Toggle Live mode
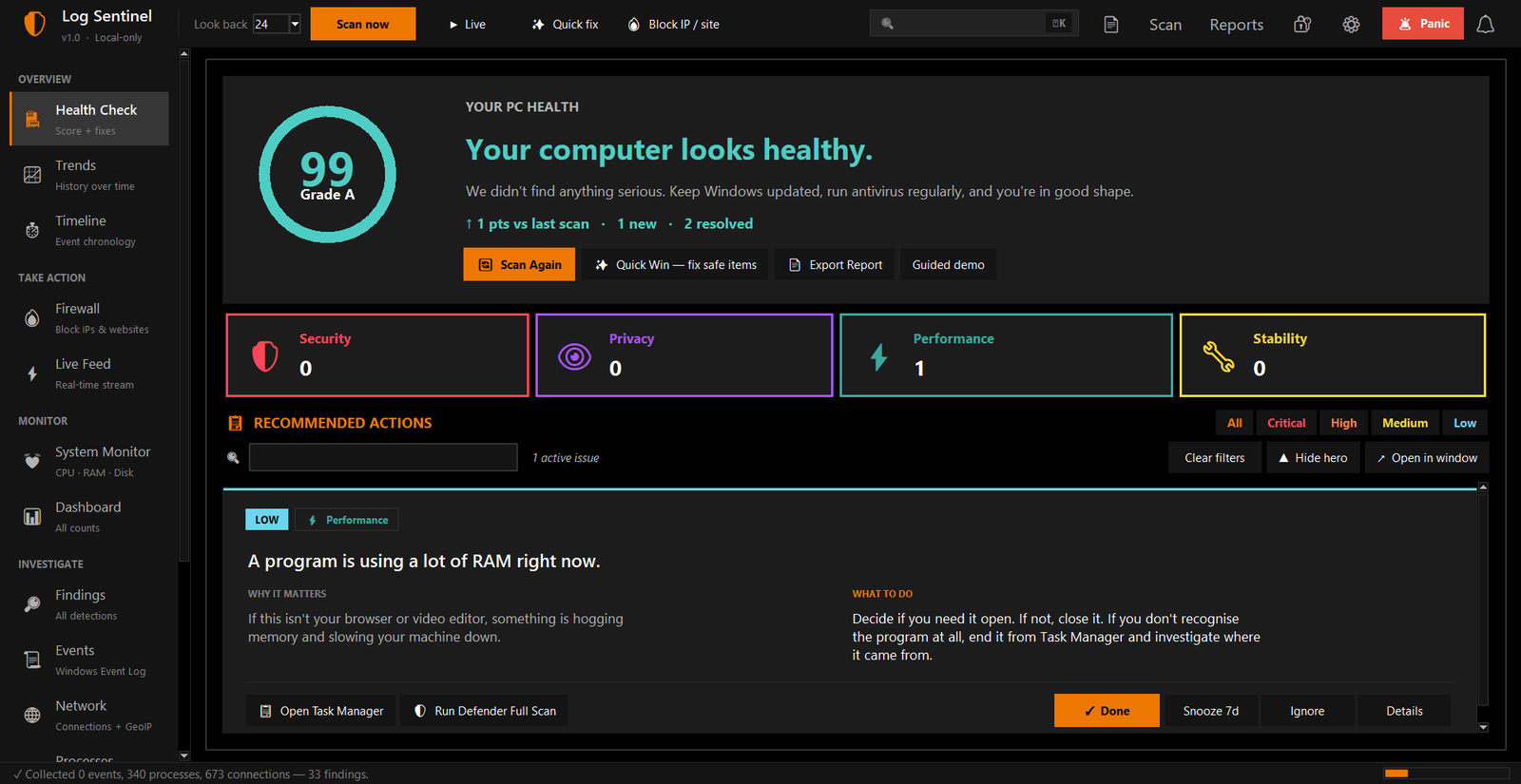Image resolution: width=1521 pixels, height=784 pixels. point(468,25)
